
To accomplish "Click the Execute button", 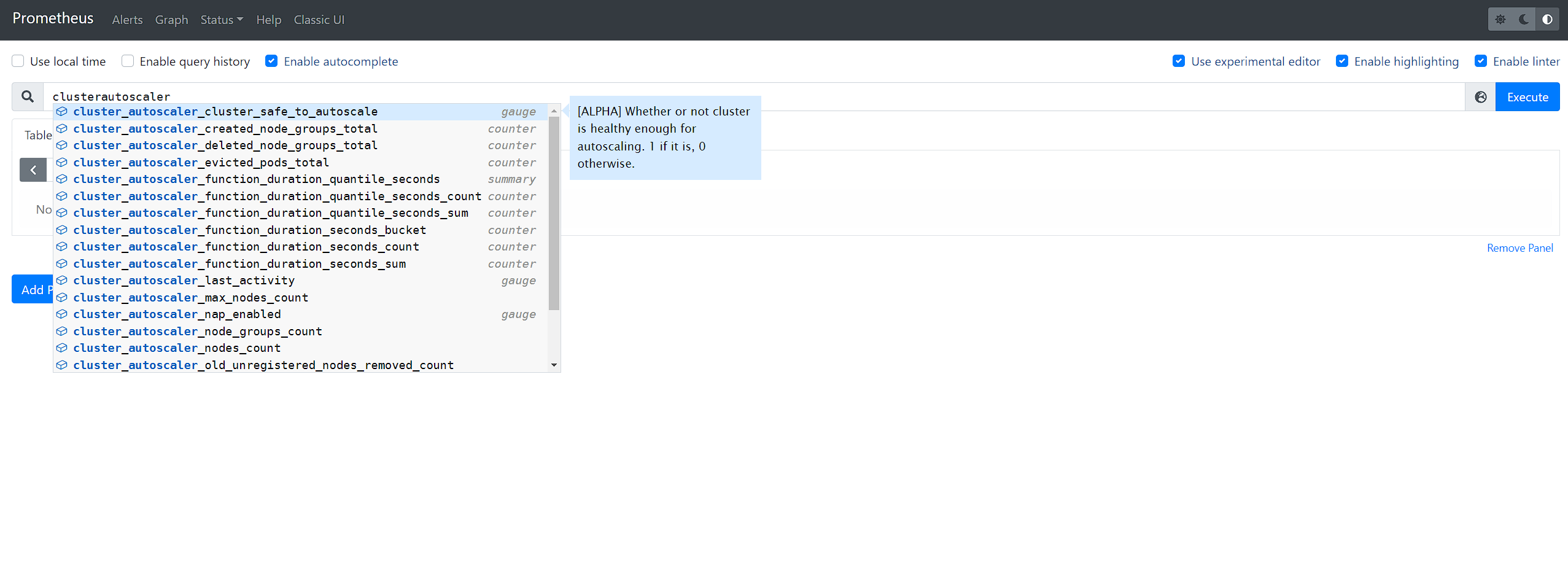I will [1527, 97].
